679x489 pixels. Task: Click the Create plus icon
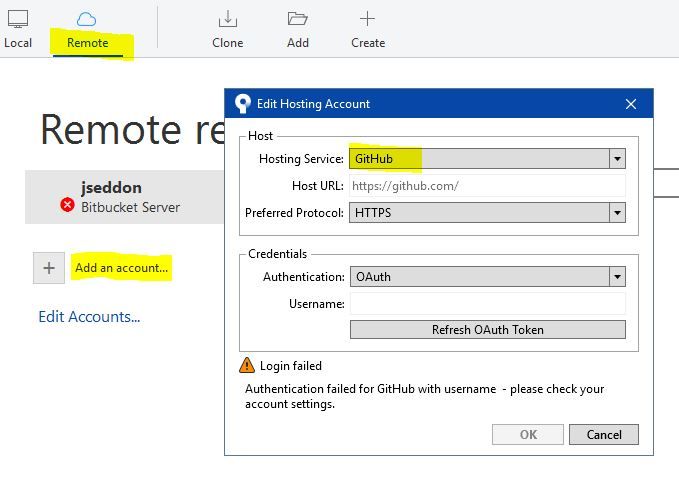tap(367, 19)
